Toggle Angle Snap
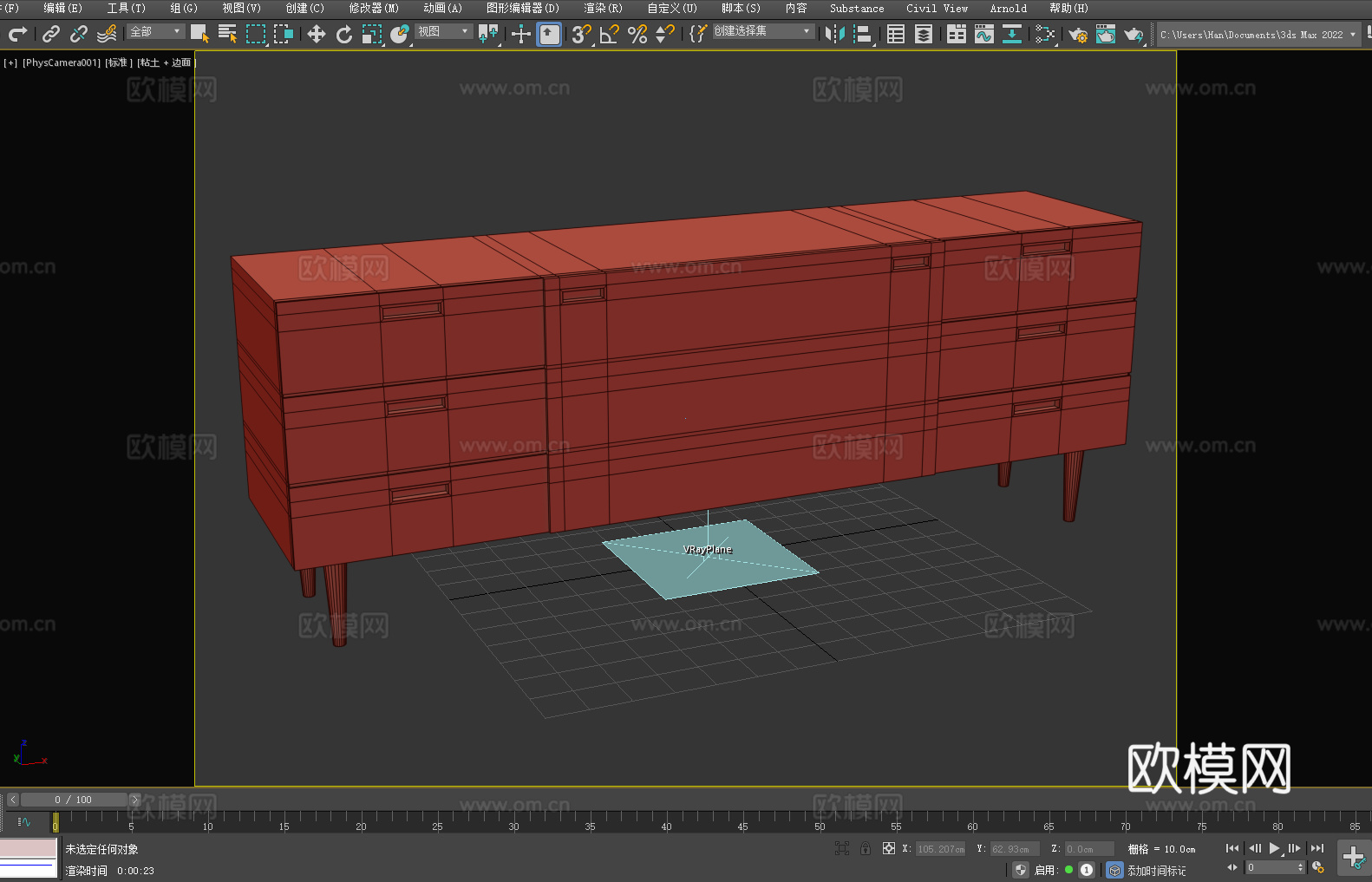This screenshot has height=882, width=1372. [610, 34]
